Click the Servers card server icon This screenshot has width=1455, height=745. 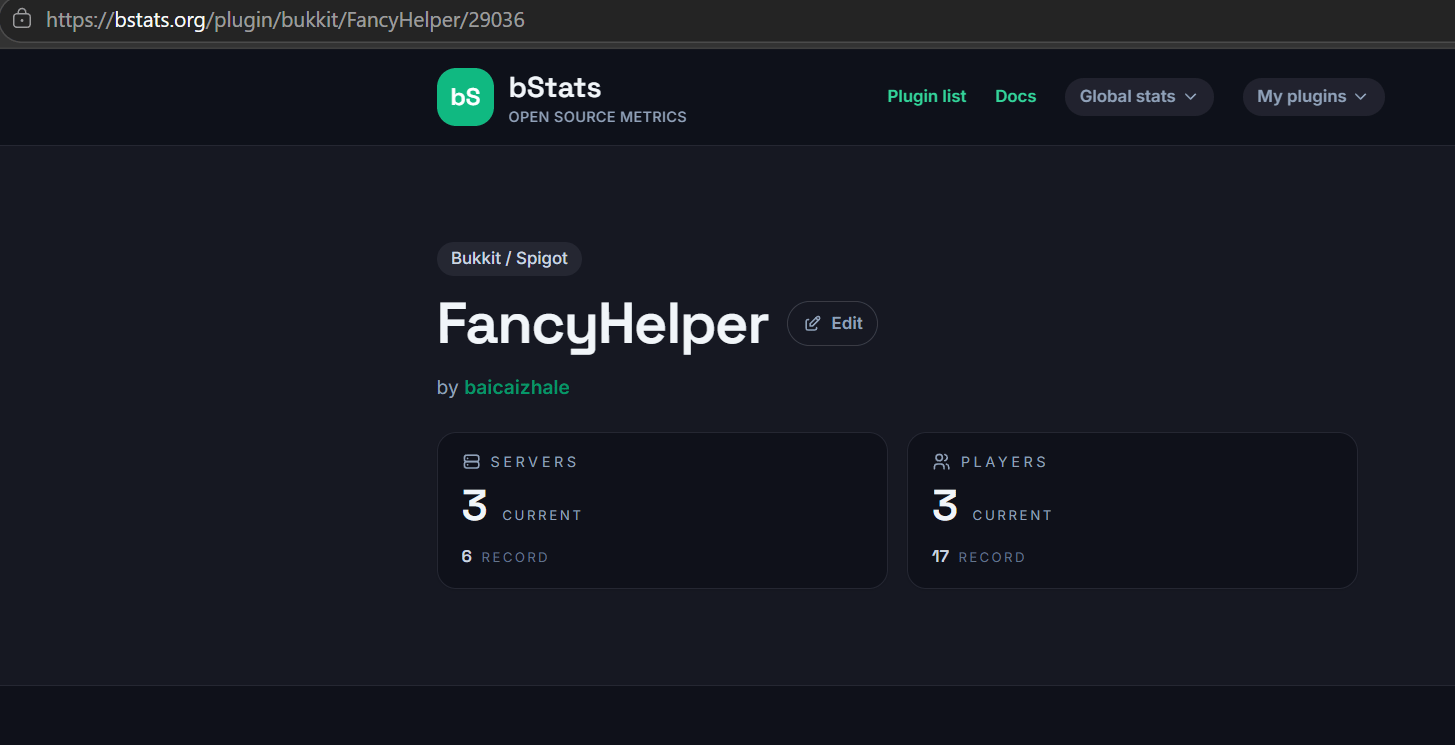click(472, 462)
